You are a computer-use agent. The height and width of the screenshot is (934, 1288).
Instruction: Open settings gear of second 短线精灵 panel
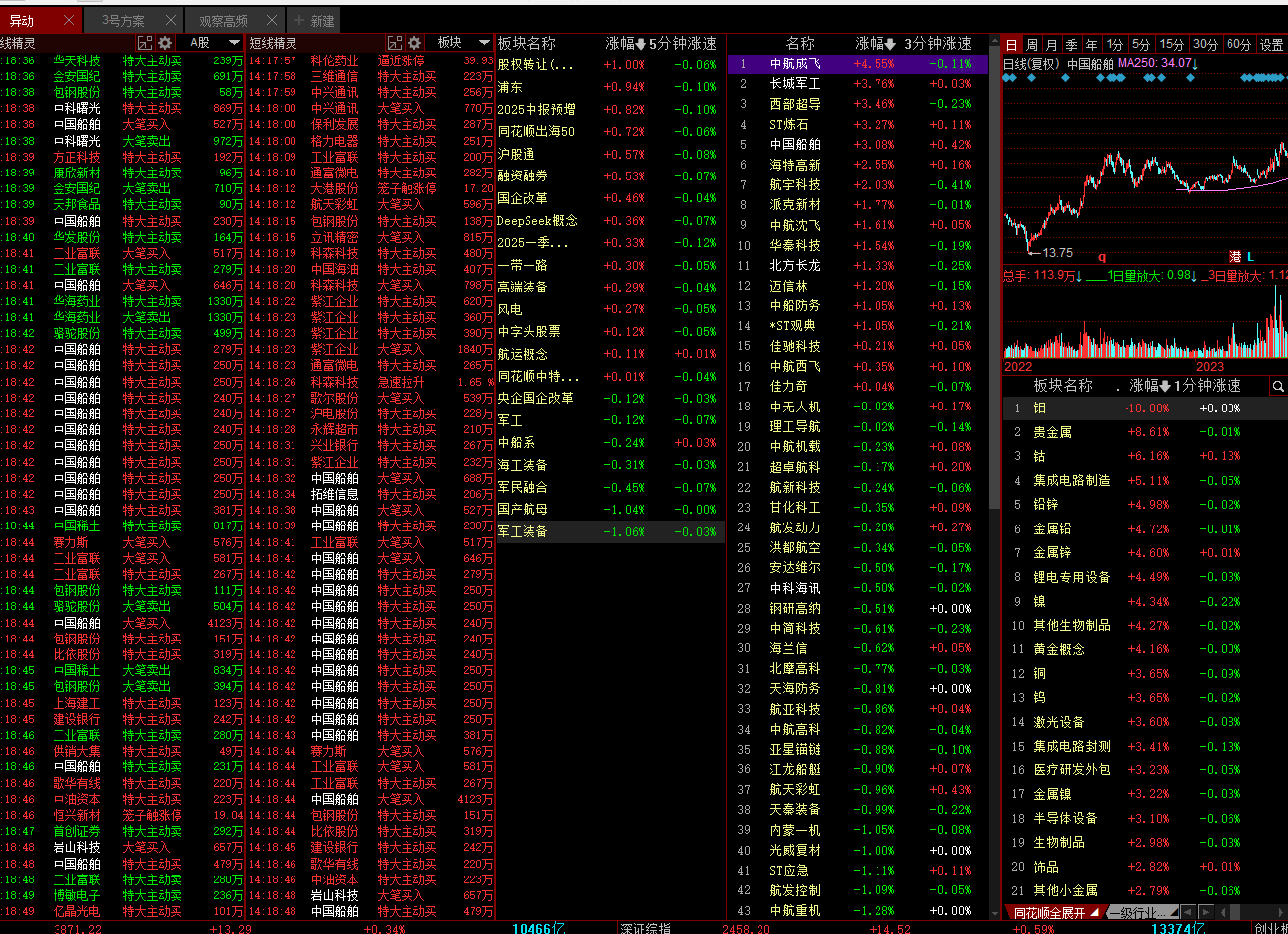pyautogui.click(x=414, y=43)
